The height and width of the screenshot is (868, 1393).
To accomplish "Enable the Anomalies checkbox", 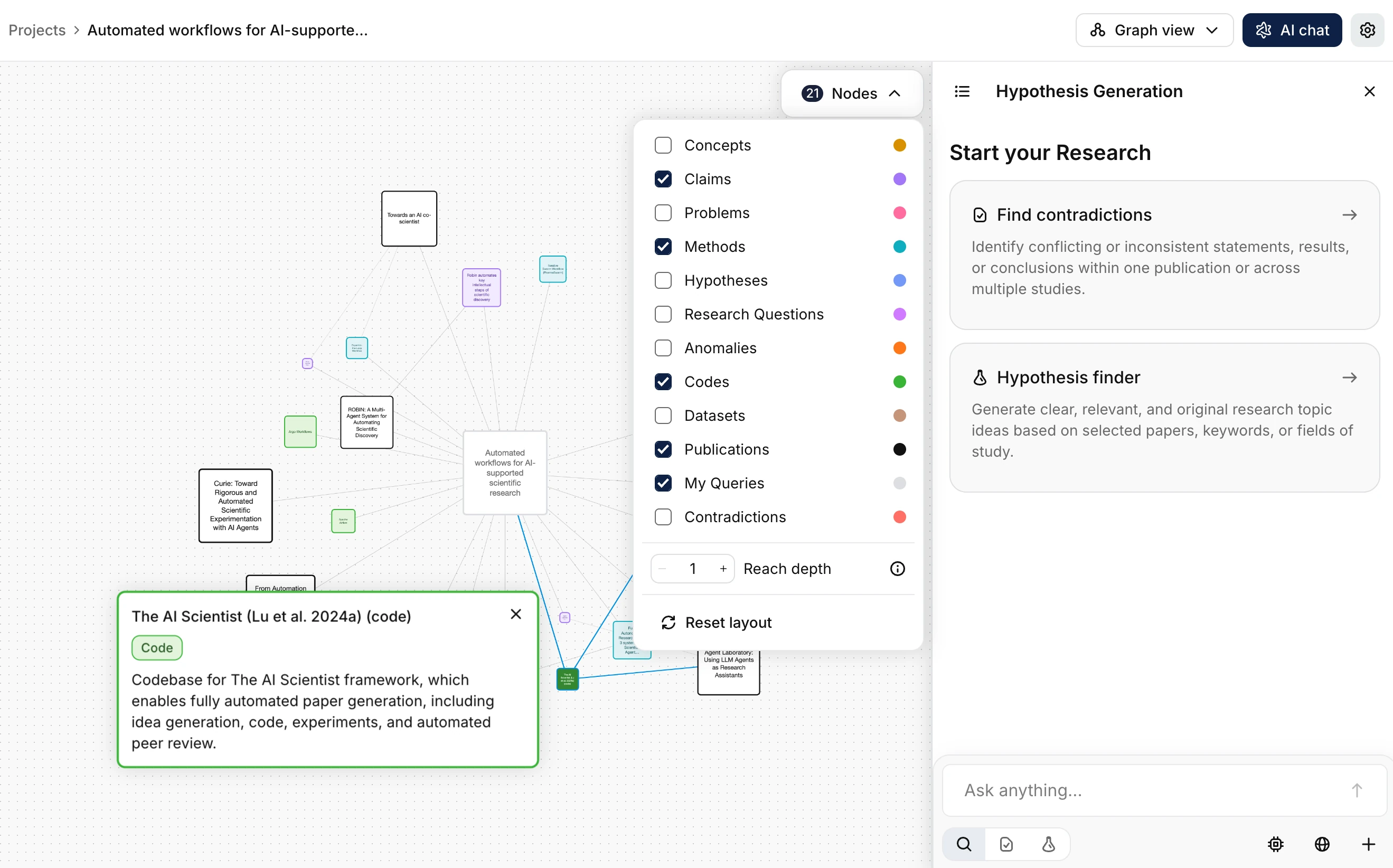I will point(663,348).
